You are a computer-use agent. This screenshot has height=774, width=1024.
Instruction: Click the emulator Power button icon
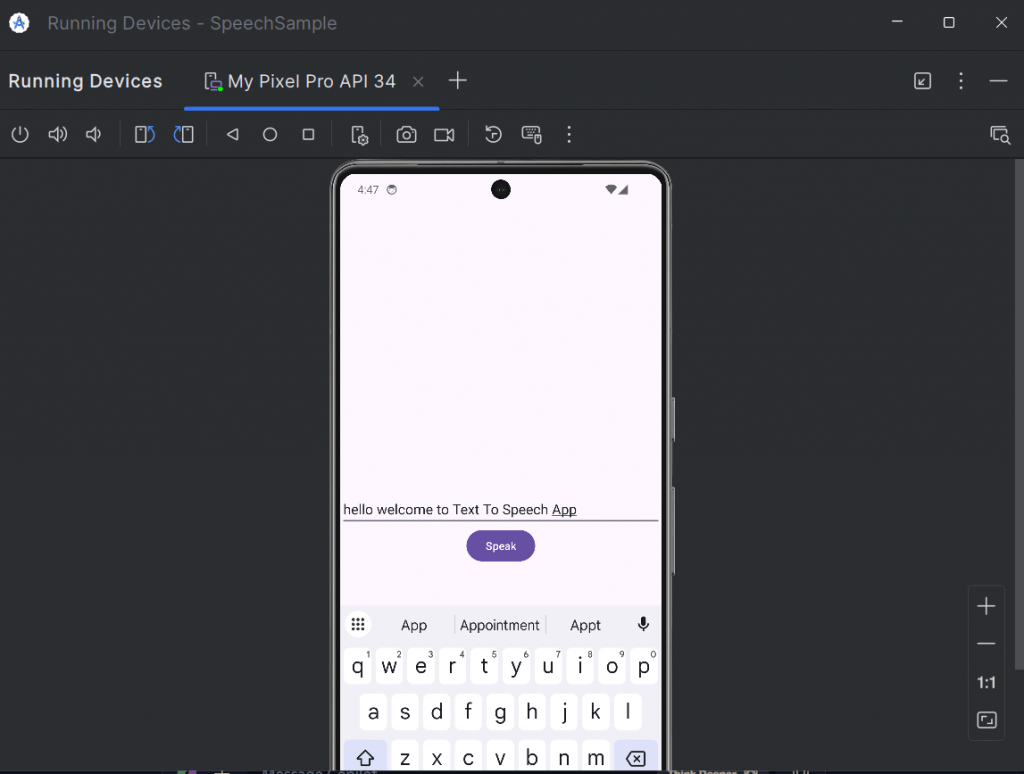20,135
